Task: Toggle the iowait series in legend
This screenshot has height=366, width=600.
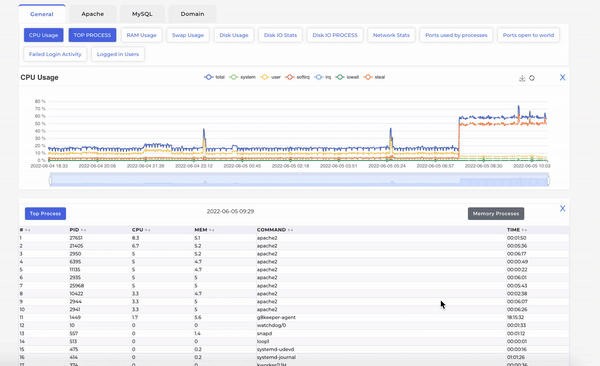Action: [x=347, y=77]
